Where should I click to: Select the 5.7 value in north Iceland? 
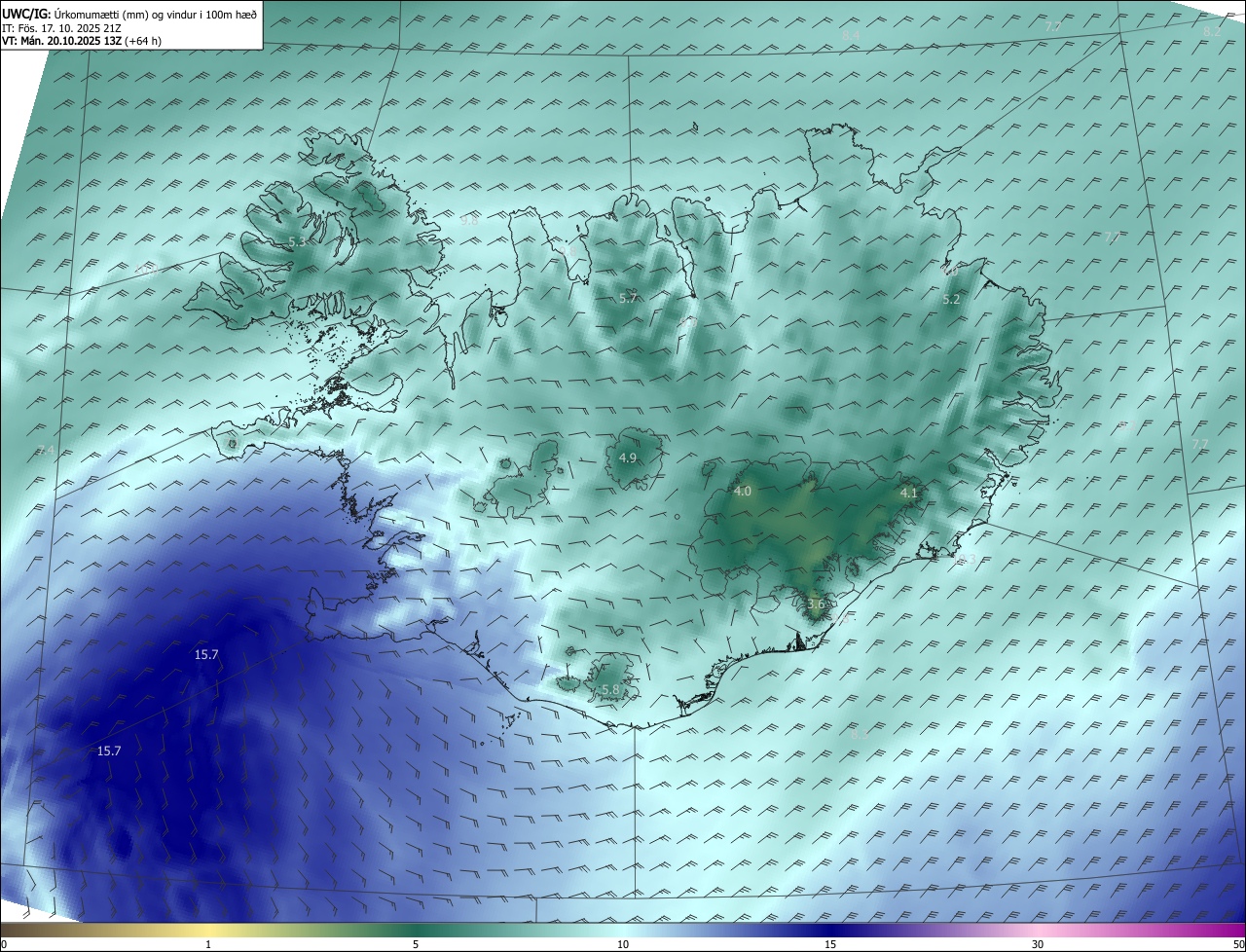(x=628, y=298)
